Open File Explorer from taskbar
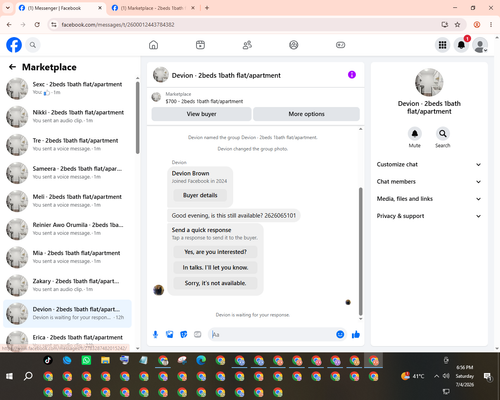Screen dimensions: 500x400 pyautogui.click(x=105, y=360)
